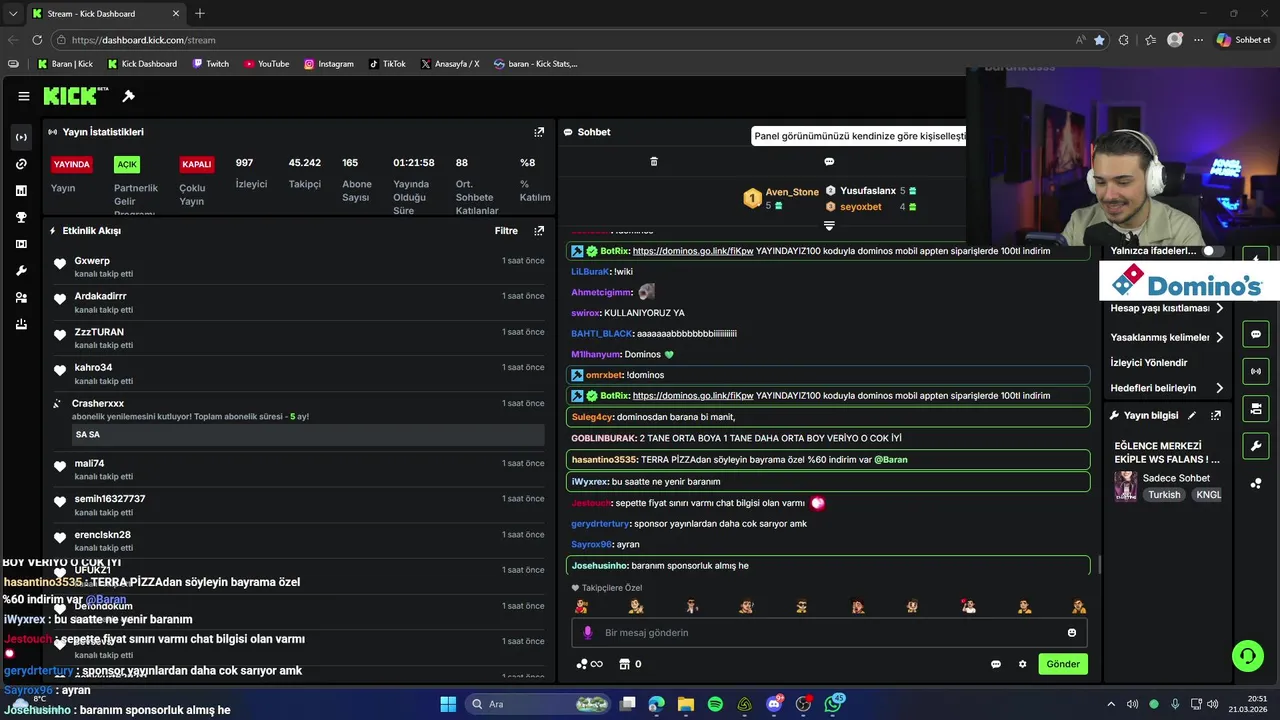Open the hamburger menu next to the Kick logo
This screenshot has height=720, width=1280.
pos(23,96)
